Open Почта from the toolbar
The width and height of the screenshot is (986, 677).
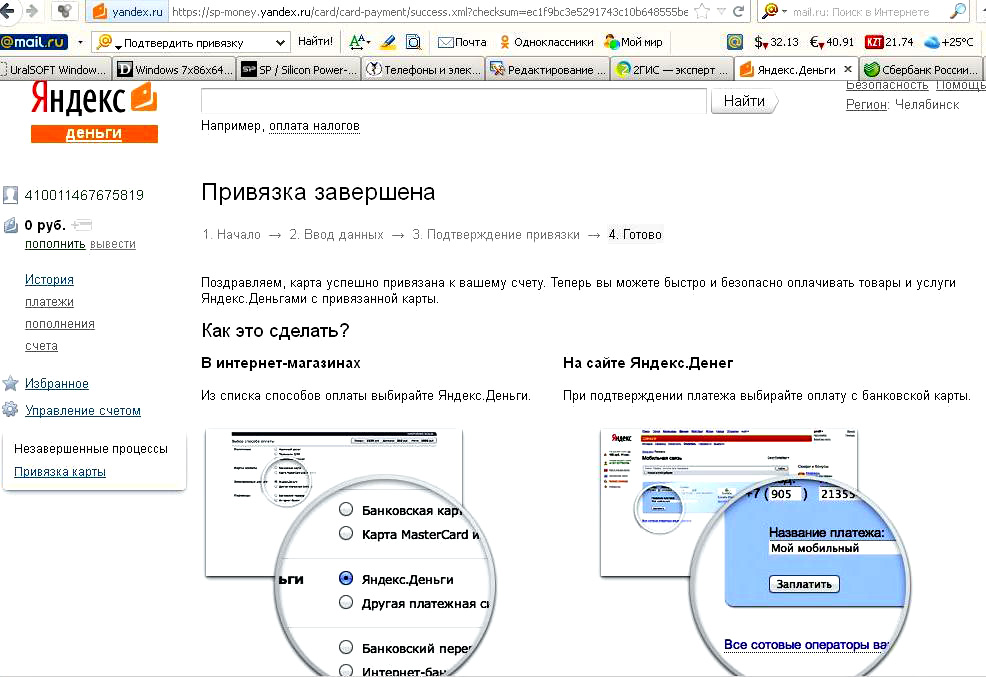tap(462, 42)
